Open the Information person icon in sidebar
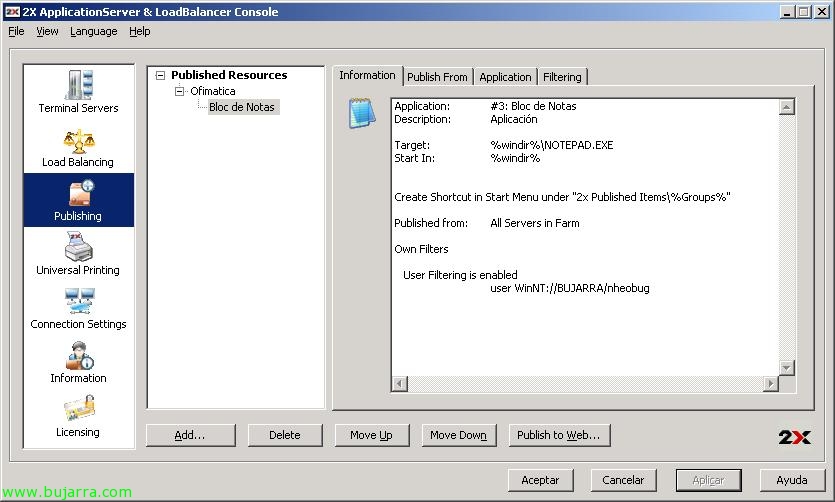The width and height of the screenshot is (835, 502). pos(79,356)
